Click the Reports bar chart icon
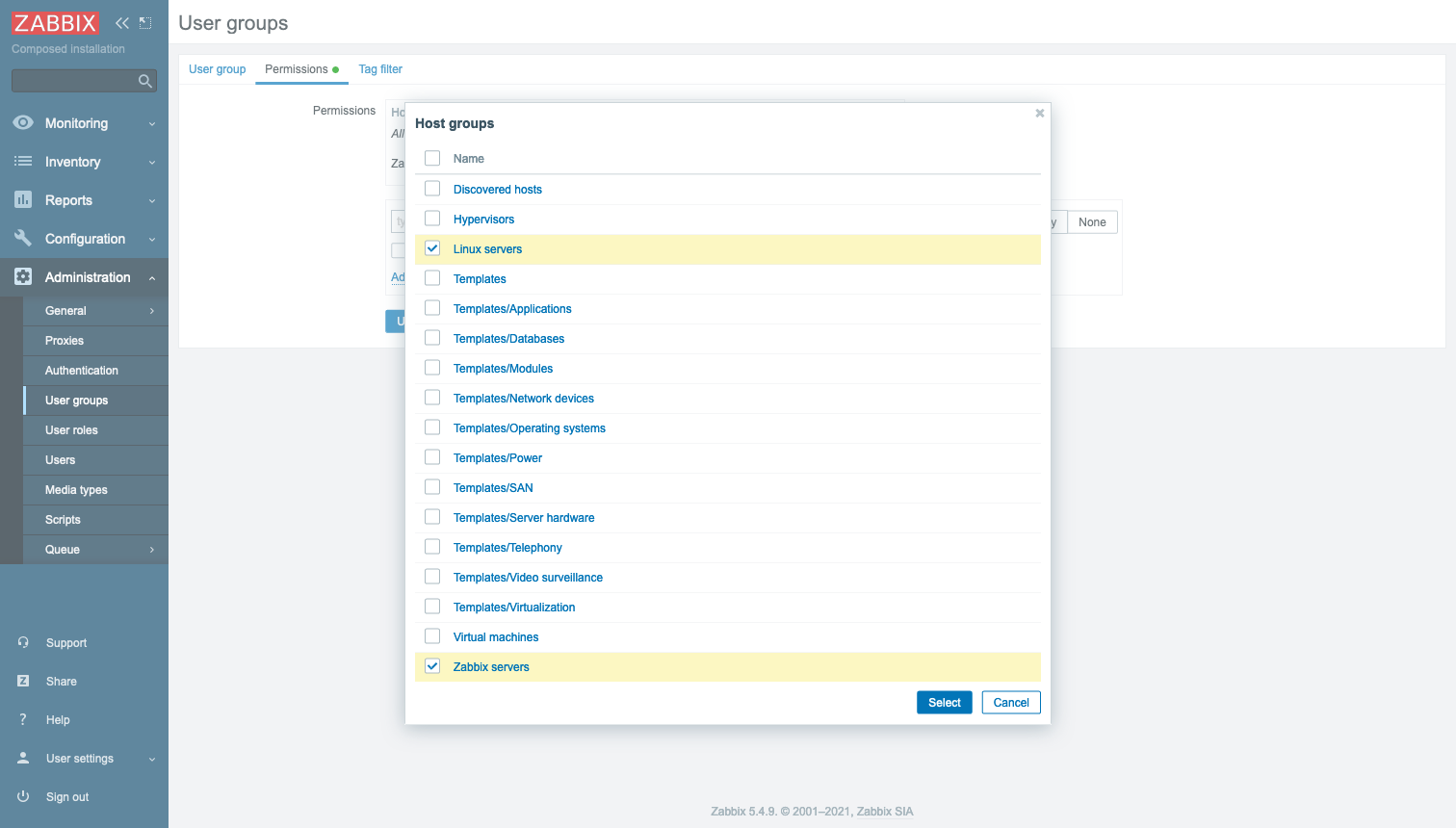 (23, 199)
